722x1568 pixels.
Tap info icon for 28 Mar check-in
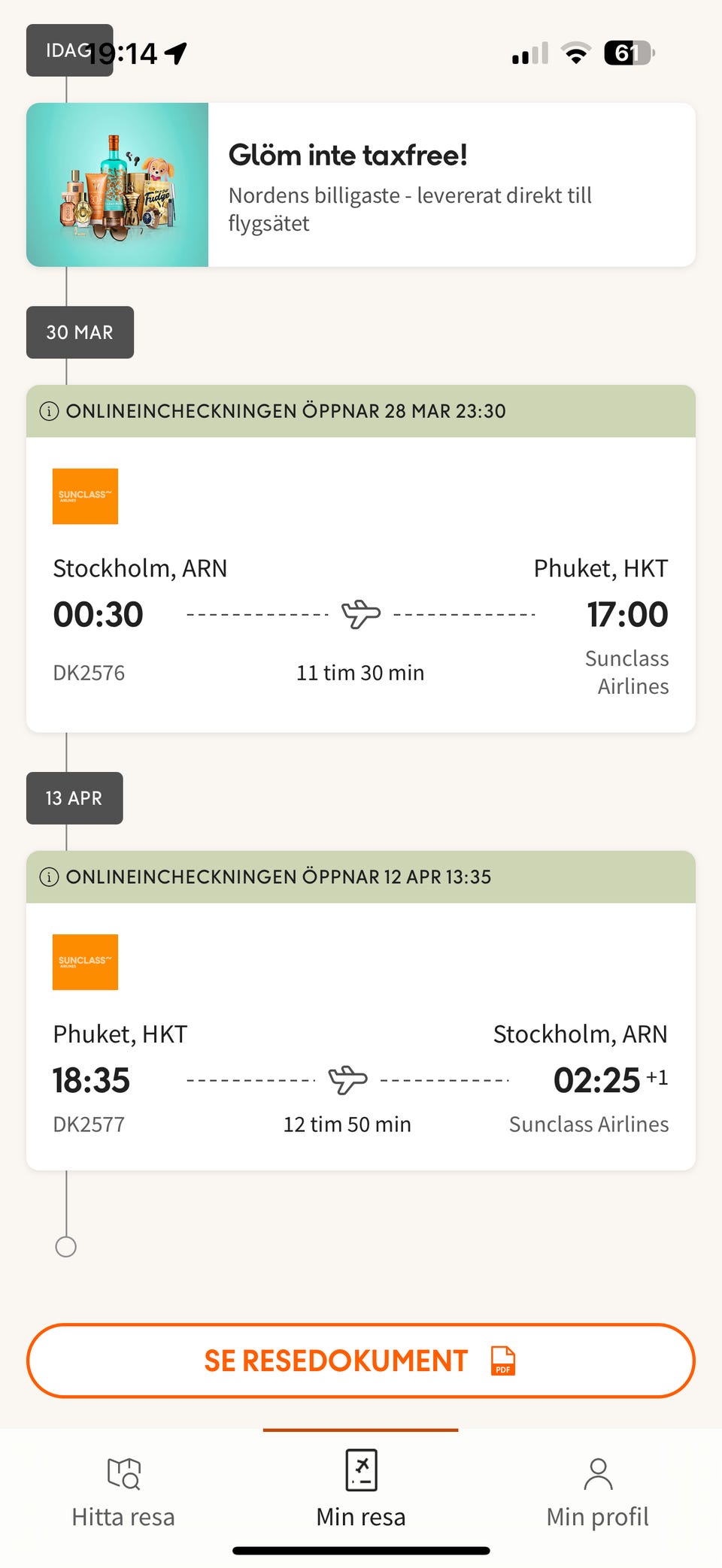coord(49,411)
